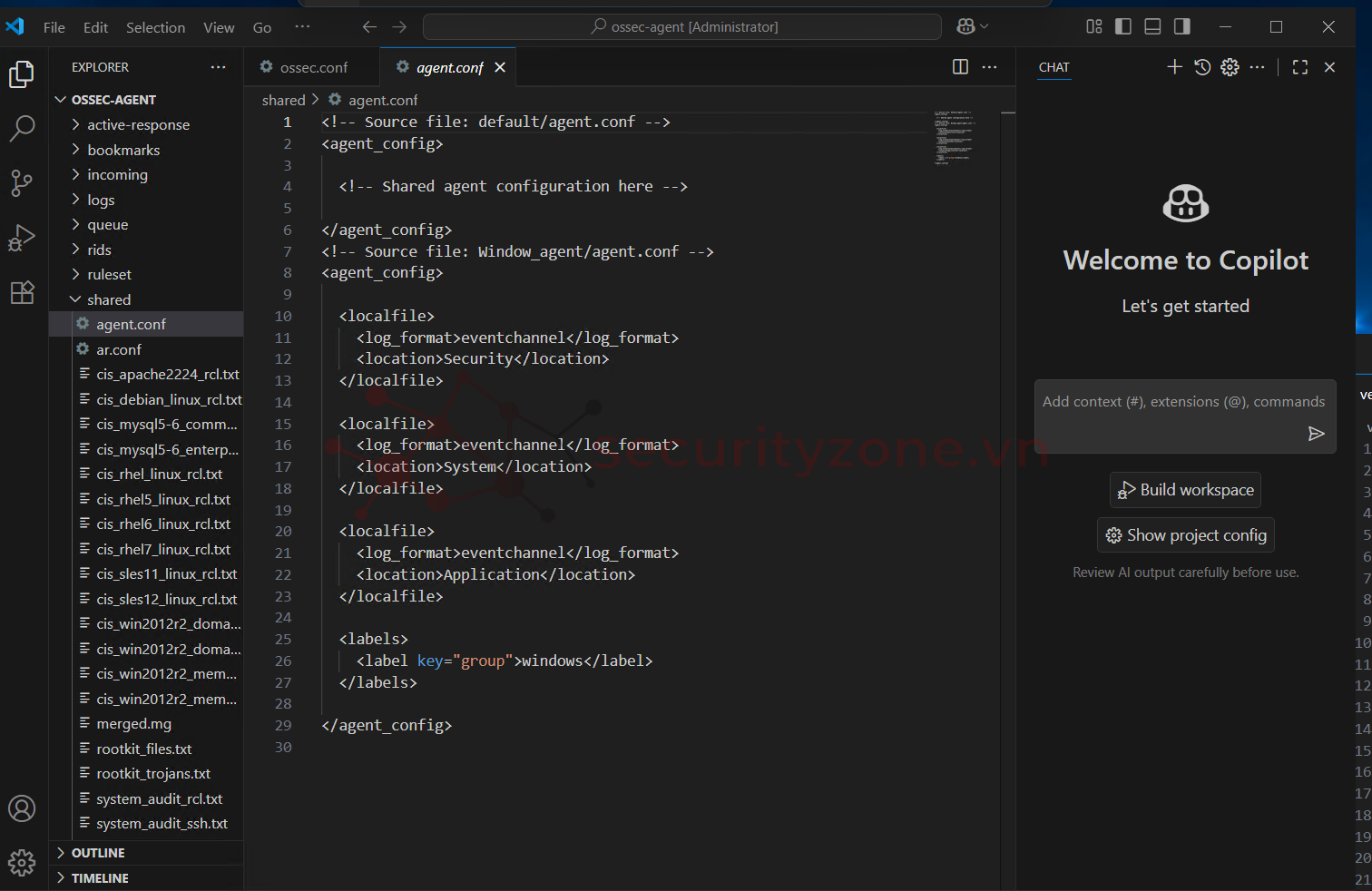Open cis_apache2224_rcl.txt file
The height and width of the screenshot is (891, 1372).
146,375
